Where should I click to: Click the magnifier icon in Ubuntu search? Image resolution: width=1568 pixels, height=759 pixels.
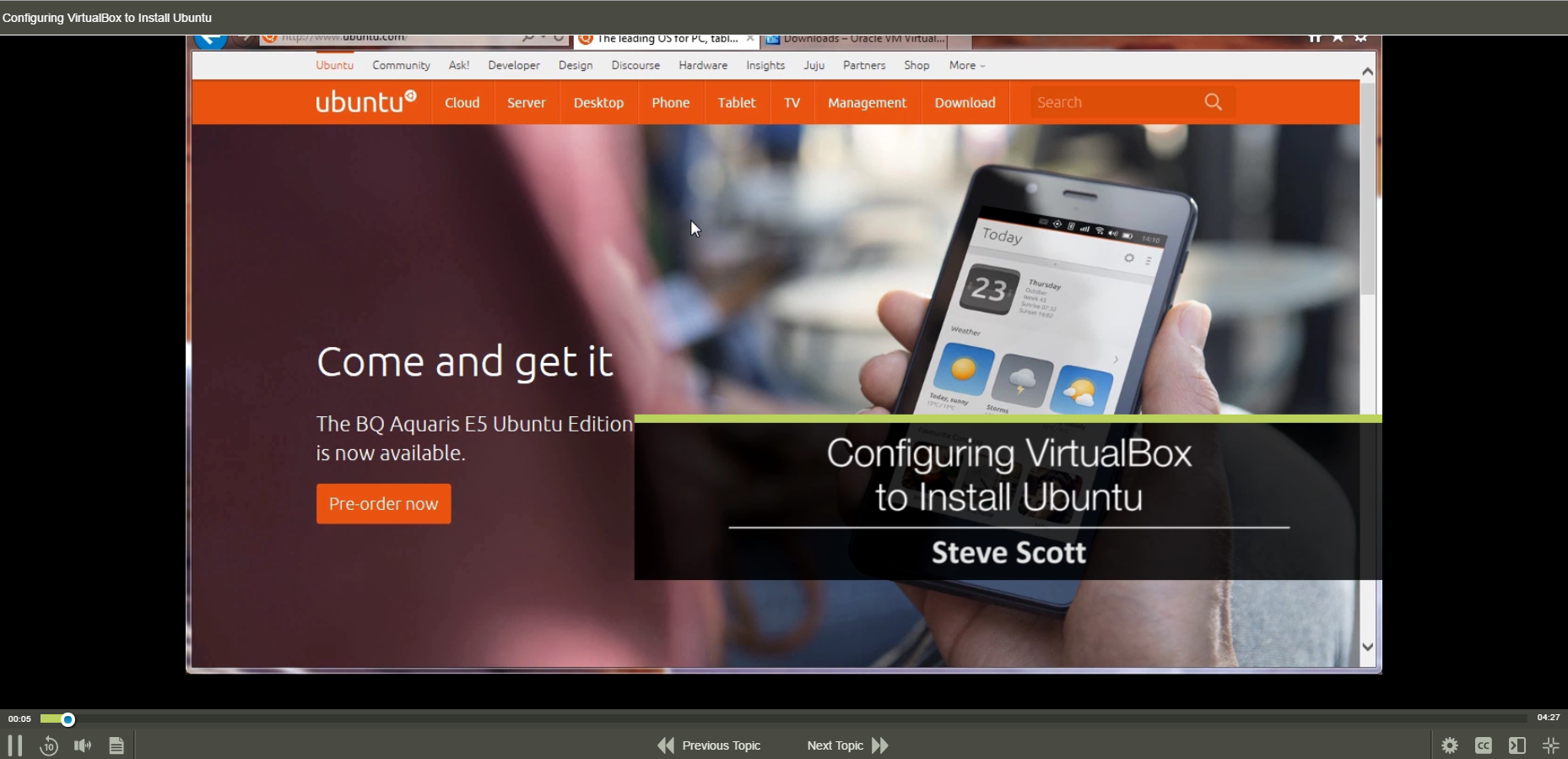[x=1213, y=102]
